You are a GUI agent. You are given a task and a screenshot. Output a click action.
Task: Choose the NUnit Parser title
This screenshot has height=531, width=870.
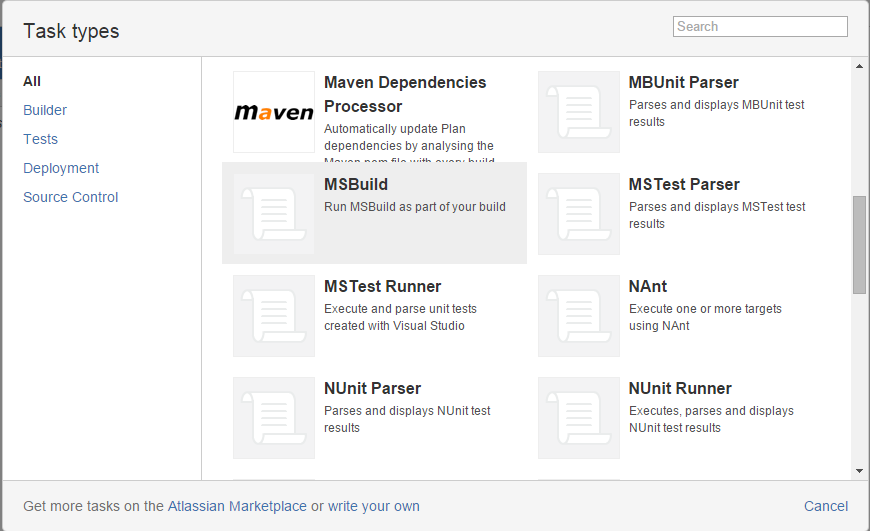click(x=372, y=389)
